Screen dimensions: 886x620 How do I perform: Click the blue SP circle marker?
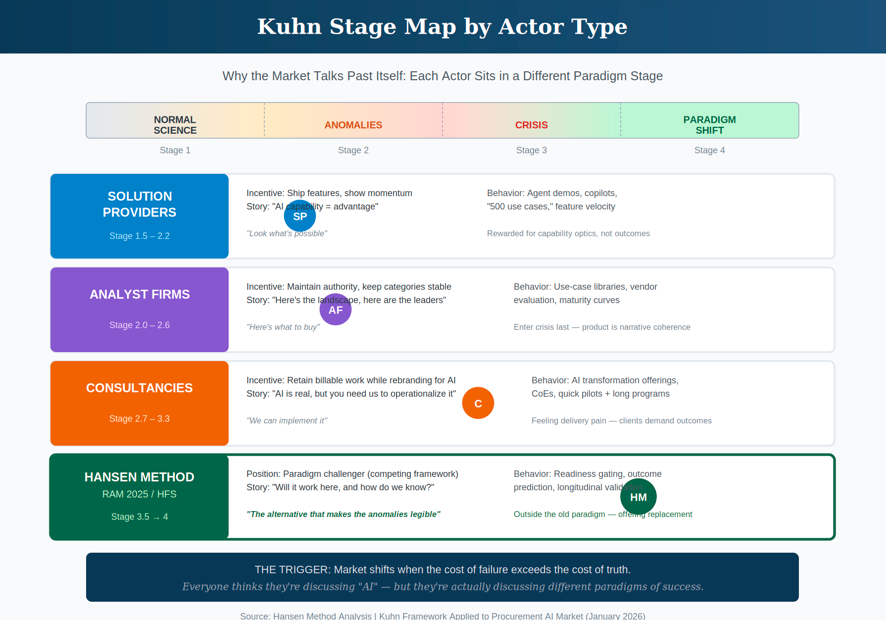tap(300, 216)
